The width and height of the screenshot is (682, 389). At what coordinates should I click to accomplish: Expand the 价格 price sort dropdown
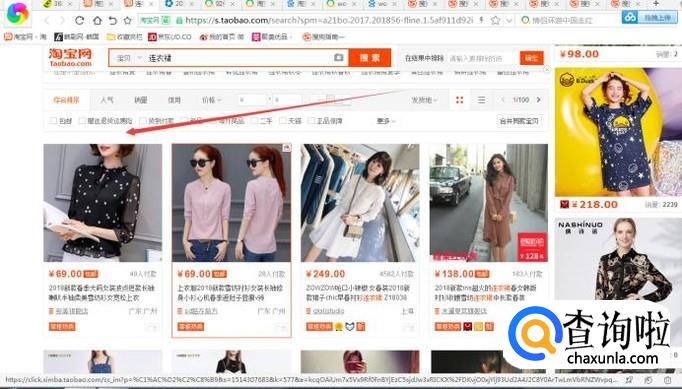[x=211, y=100]
